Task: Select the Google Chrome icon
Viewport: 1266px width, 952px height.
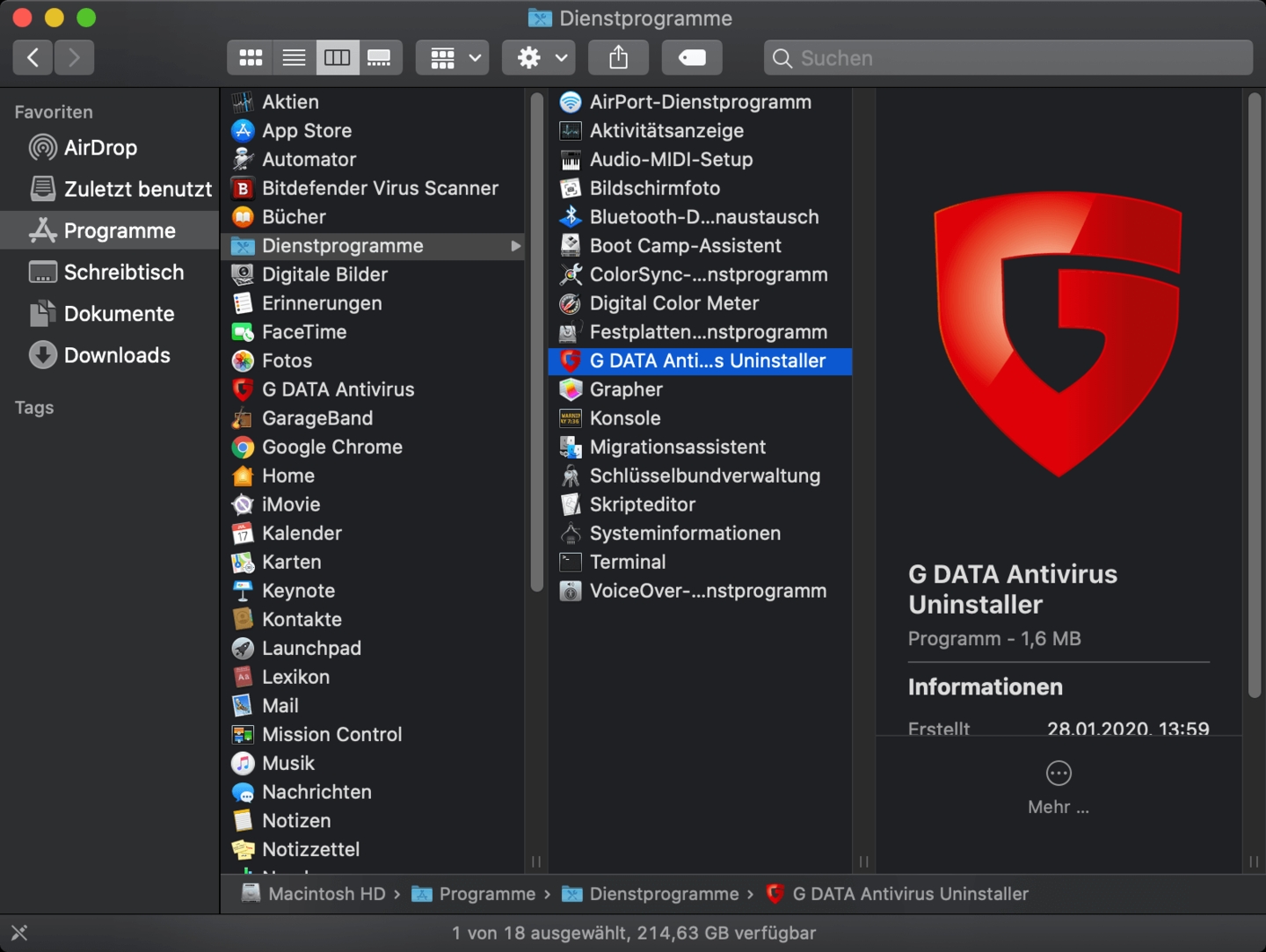Action: (243, 447)
